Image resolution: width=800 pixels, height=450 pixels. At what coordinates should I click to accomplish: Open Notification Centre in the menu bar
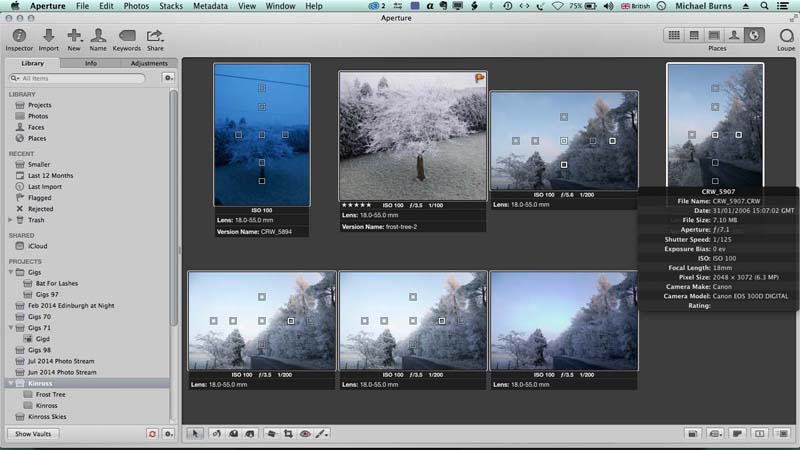(783, 6)
